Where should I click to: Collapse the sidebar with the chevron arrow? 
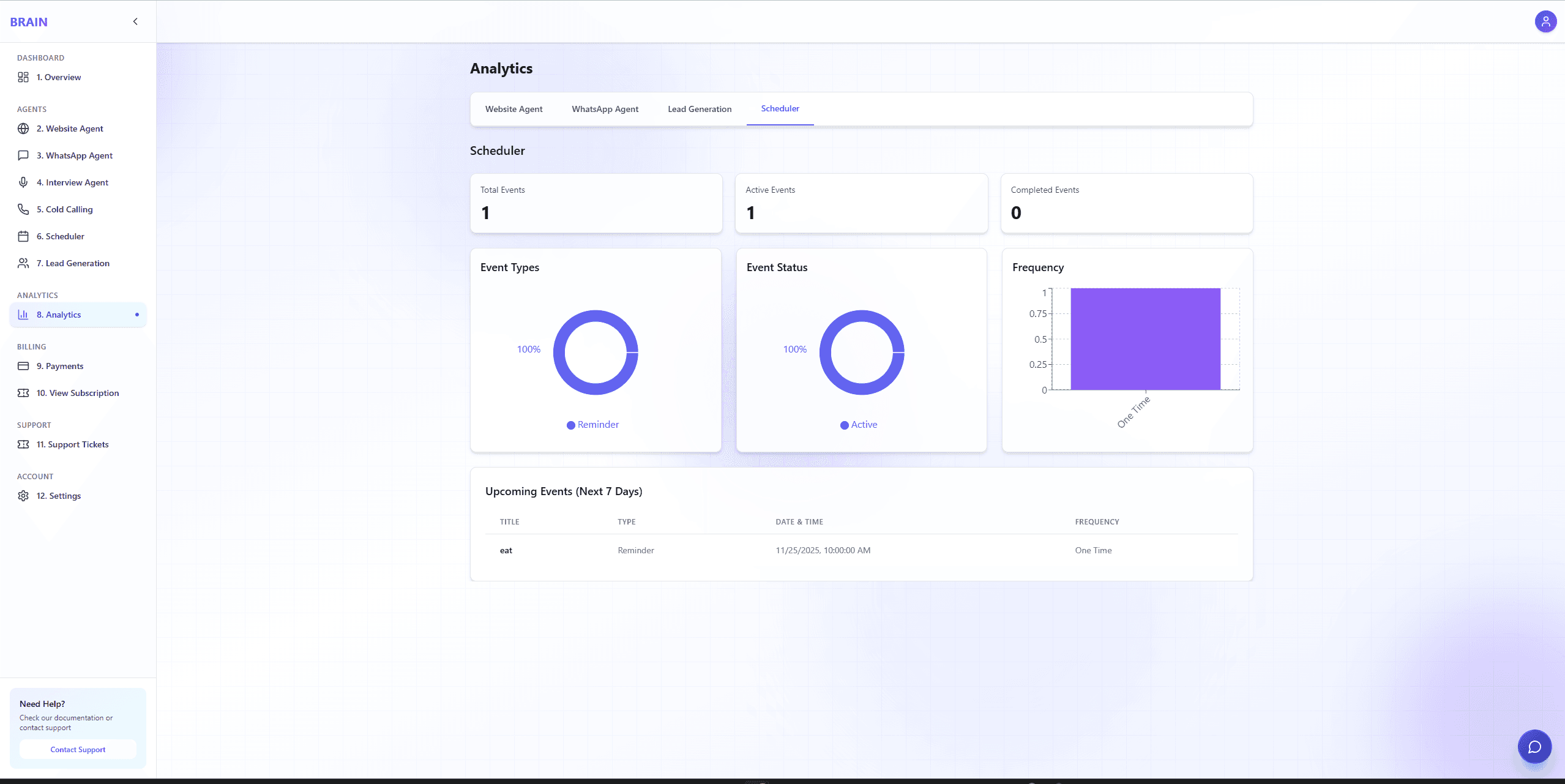click(x=135, y=21)
